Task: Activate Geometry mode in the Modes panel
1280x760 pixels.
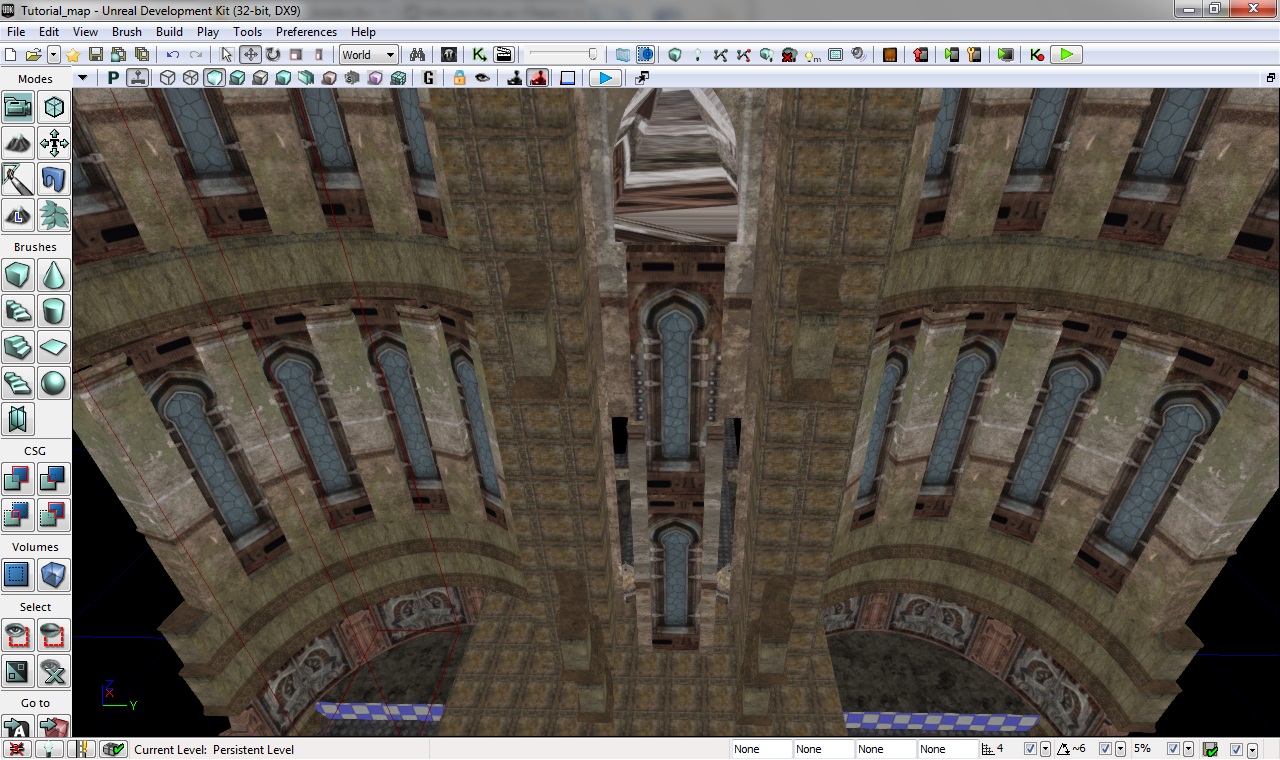Action: point(54,107)
